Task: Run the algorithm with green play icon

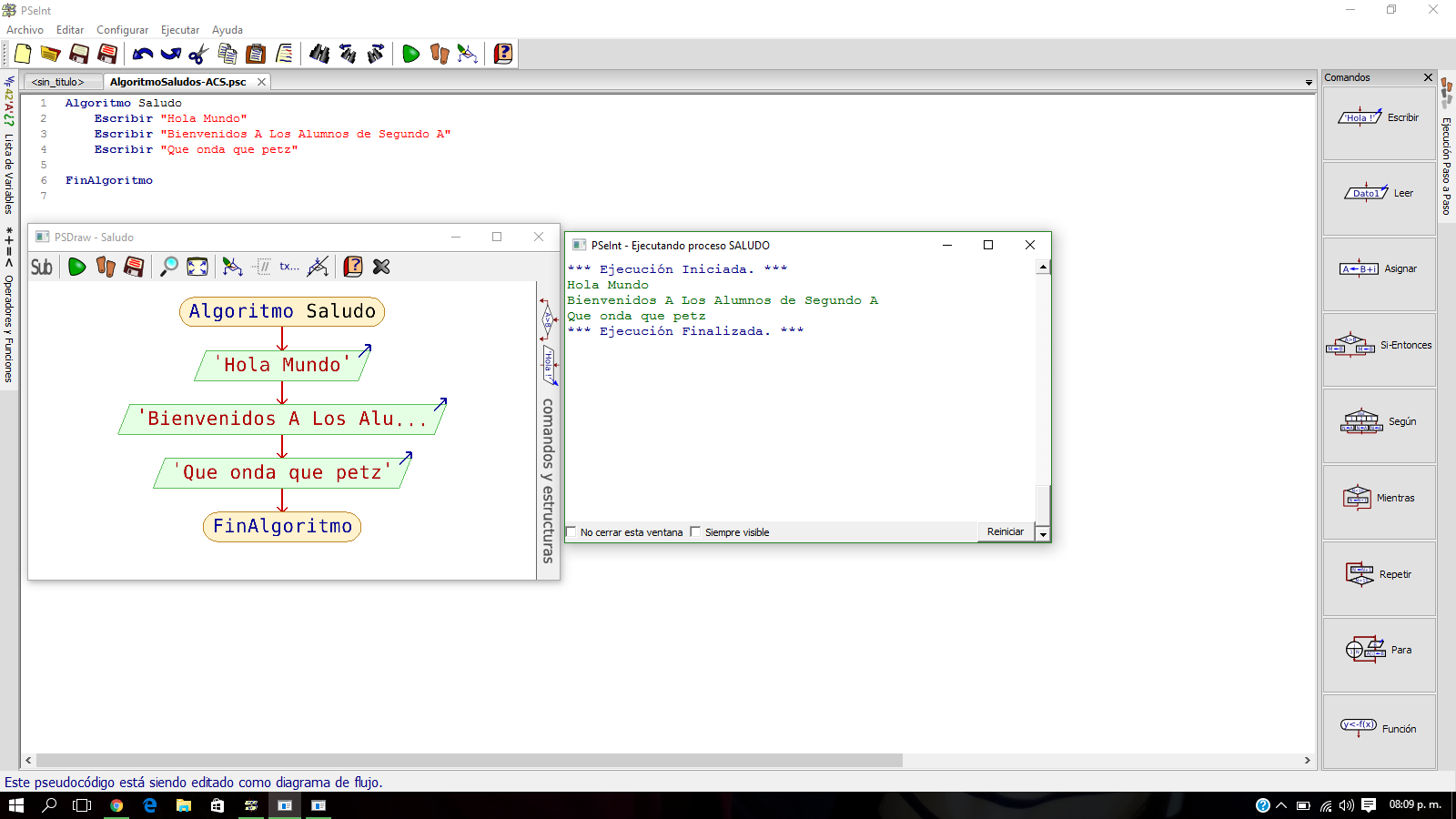Action: click(410, 54)
